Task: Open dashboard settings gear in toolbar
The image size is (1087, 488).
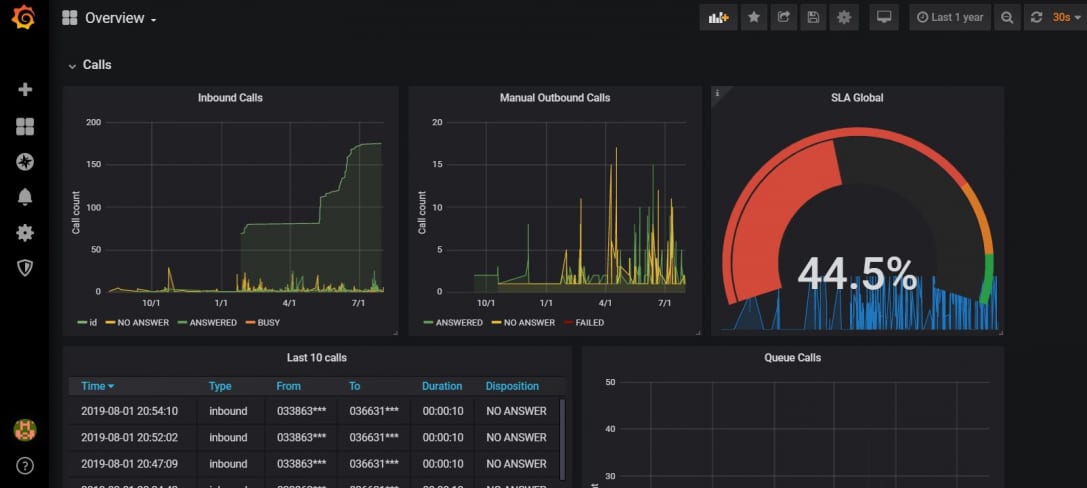Action: (x=844, y=17)
